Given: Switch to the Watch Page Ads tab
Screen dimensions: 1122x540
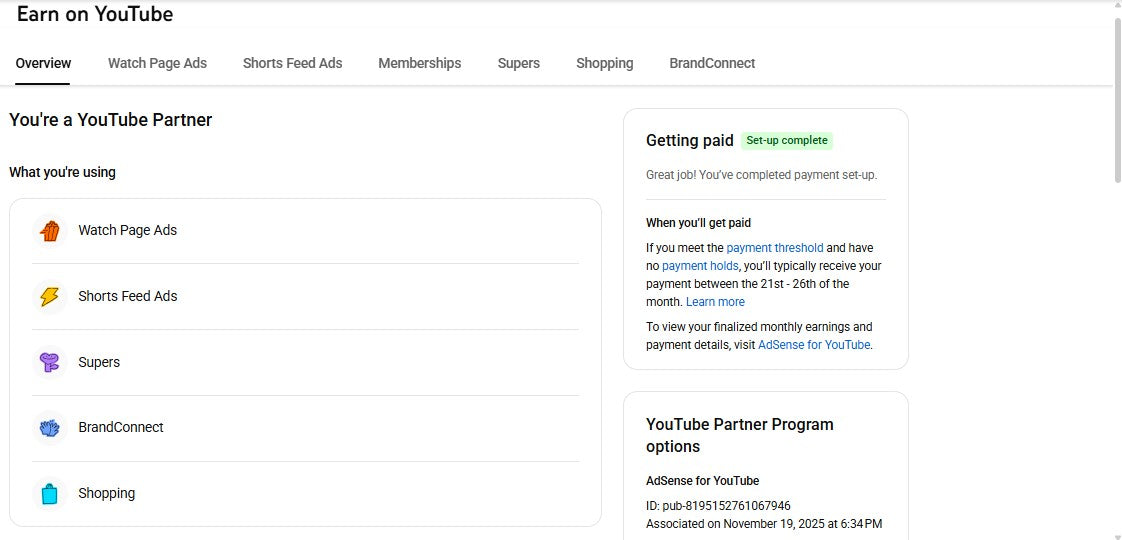Looking at the screenshot, I should (157, 63).
